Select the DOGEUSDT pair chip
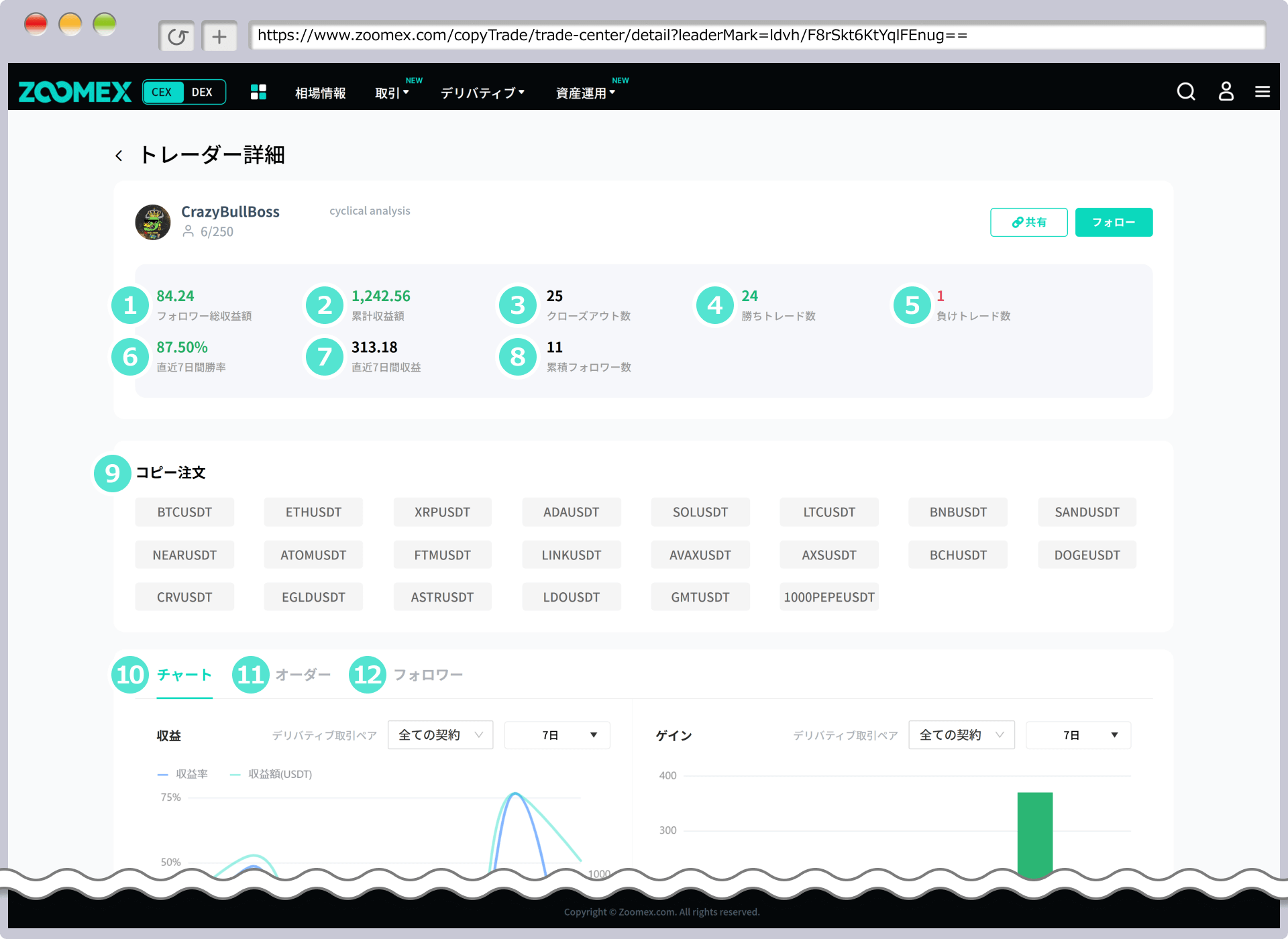The height and width of the screenshot is (939, 1288). point(1087,555)
